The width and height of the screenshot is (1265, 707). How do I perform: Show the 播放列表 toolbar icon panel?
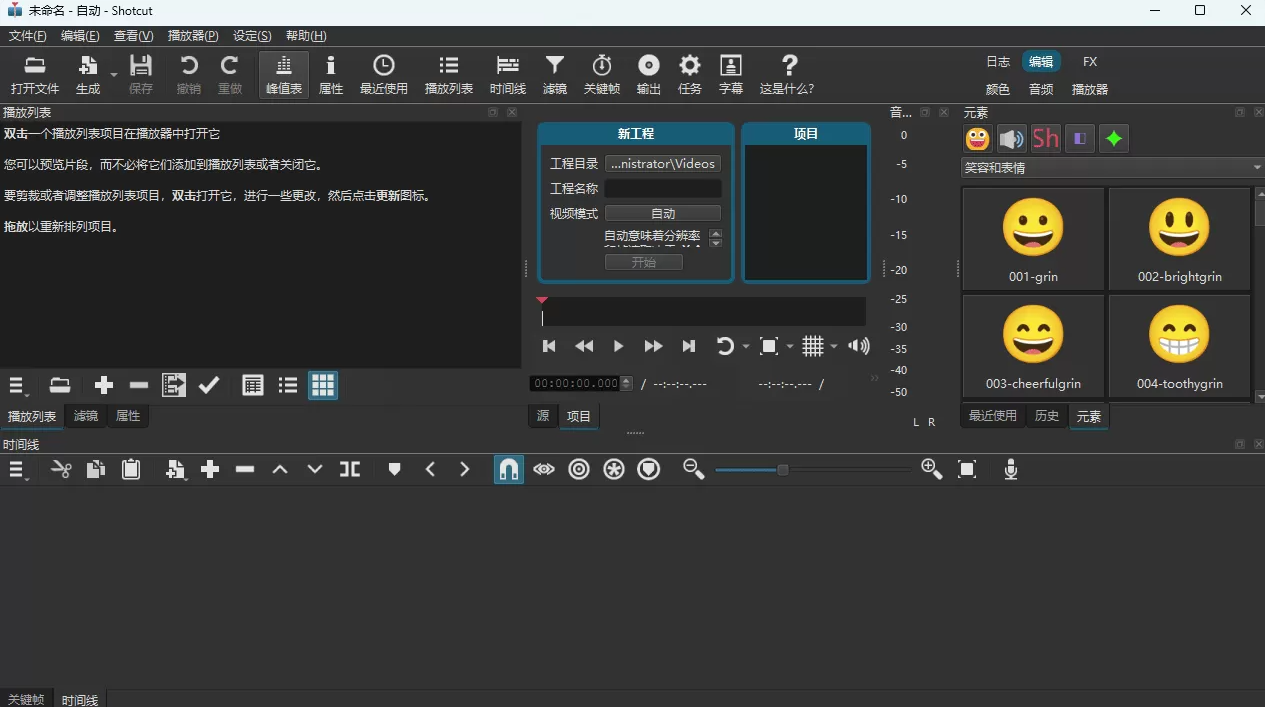(x=449, y=75)
